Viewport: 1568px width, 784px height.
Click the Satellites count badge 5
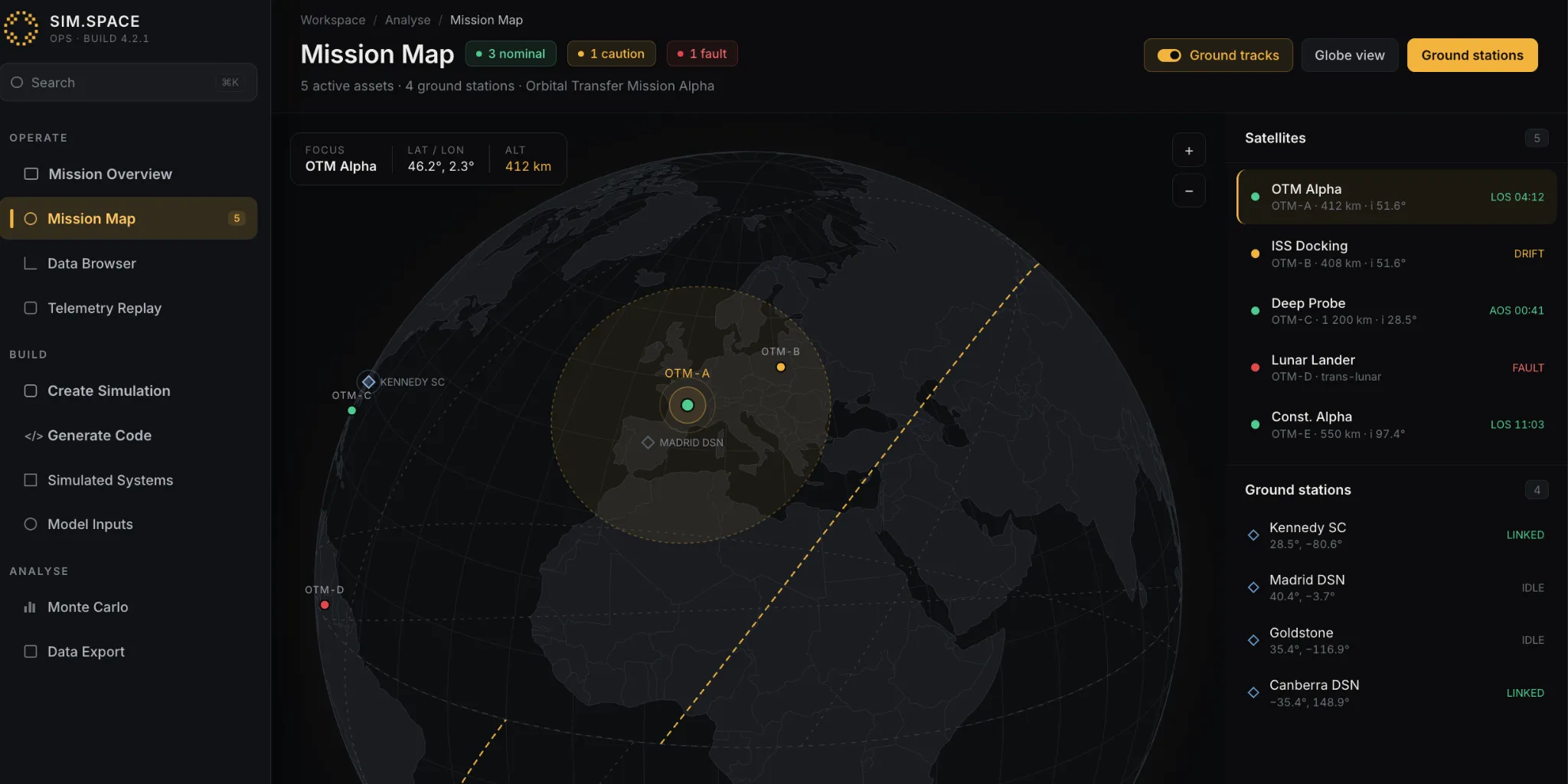1537,138
